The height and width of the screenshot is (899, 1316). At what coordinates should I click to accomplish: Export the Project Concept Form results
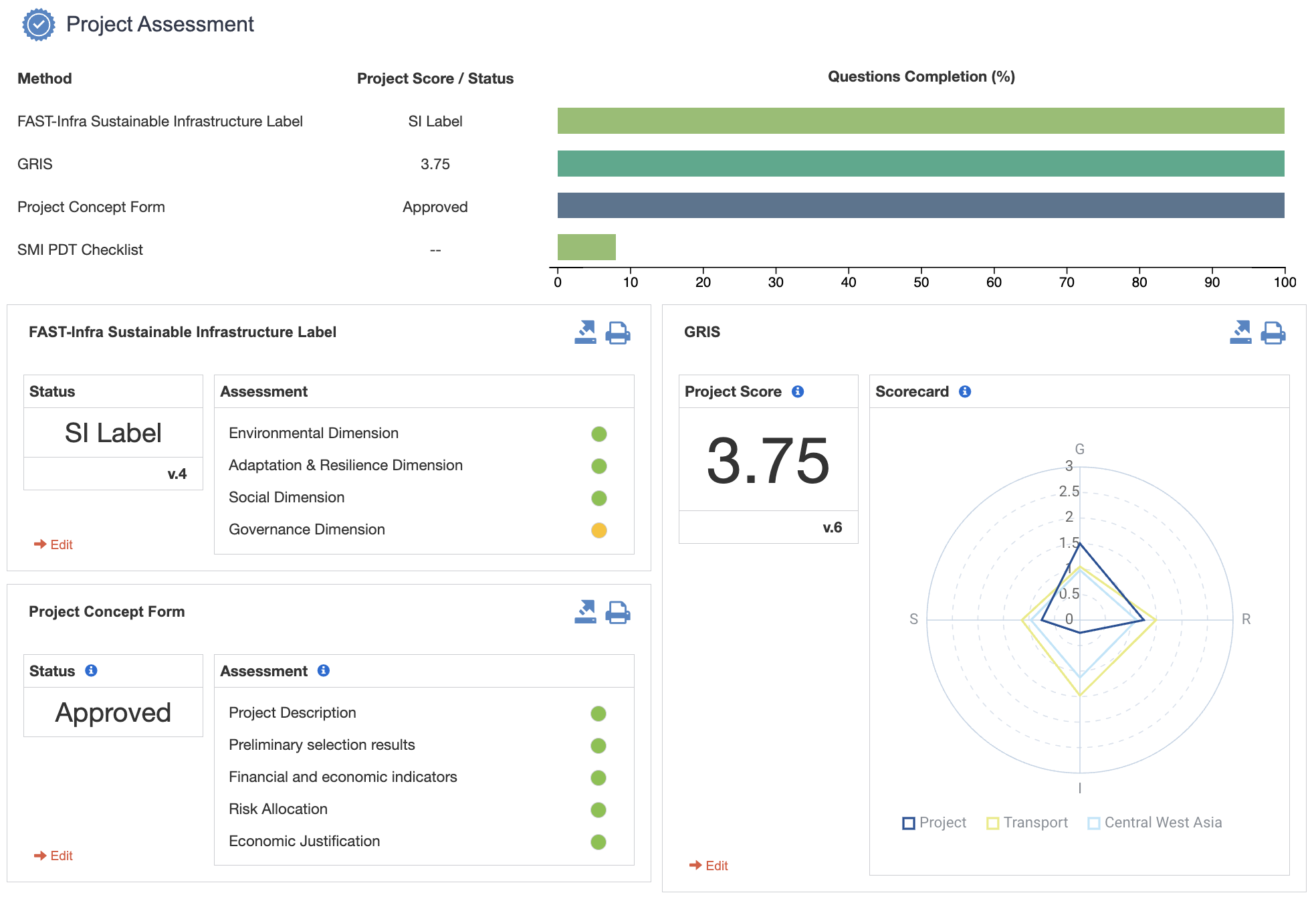tap(586, 611)
